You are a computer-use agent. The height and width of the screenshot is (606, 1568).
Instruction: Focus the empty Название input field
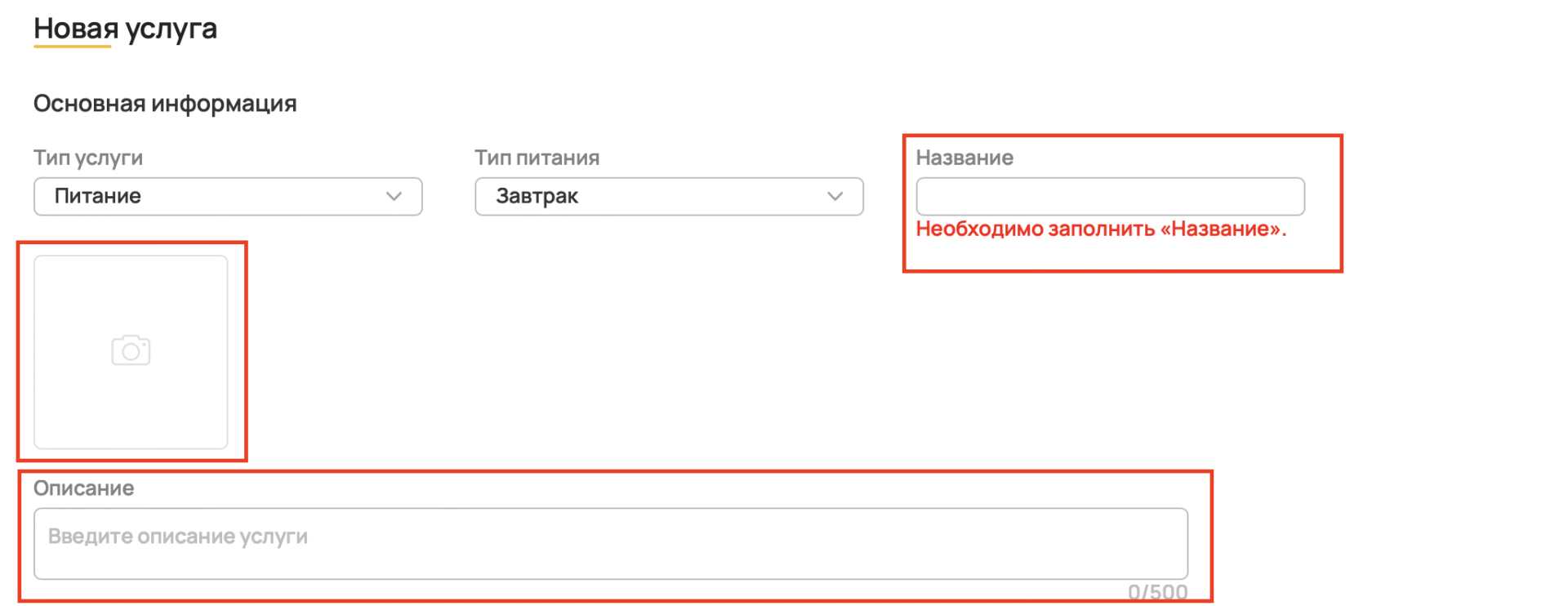point(1110,197)
